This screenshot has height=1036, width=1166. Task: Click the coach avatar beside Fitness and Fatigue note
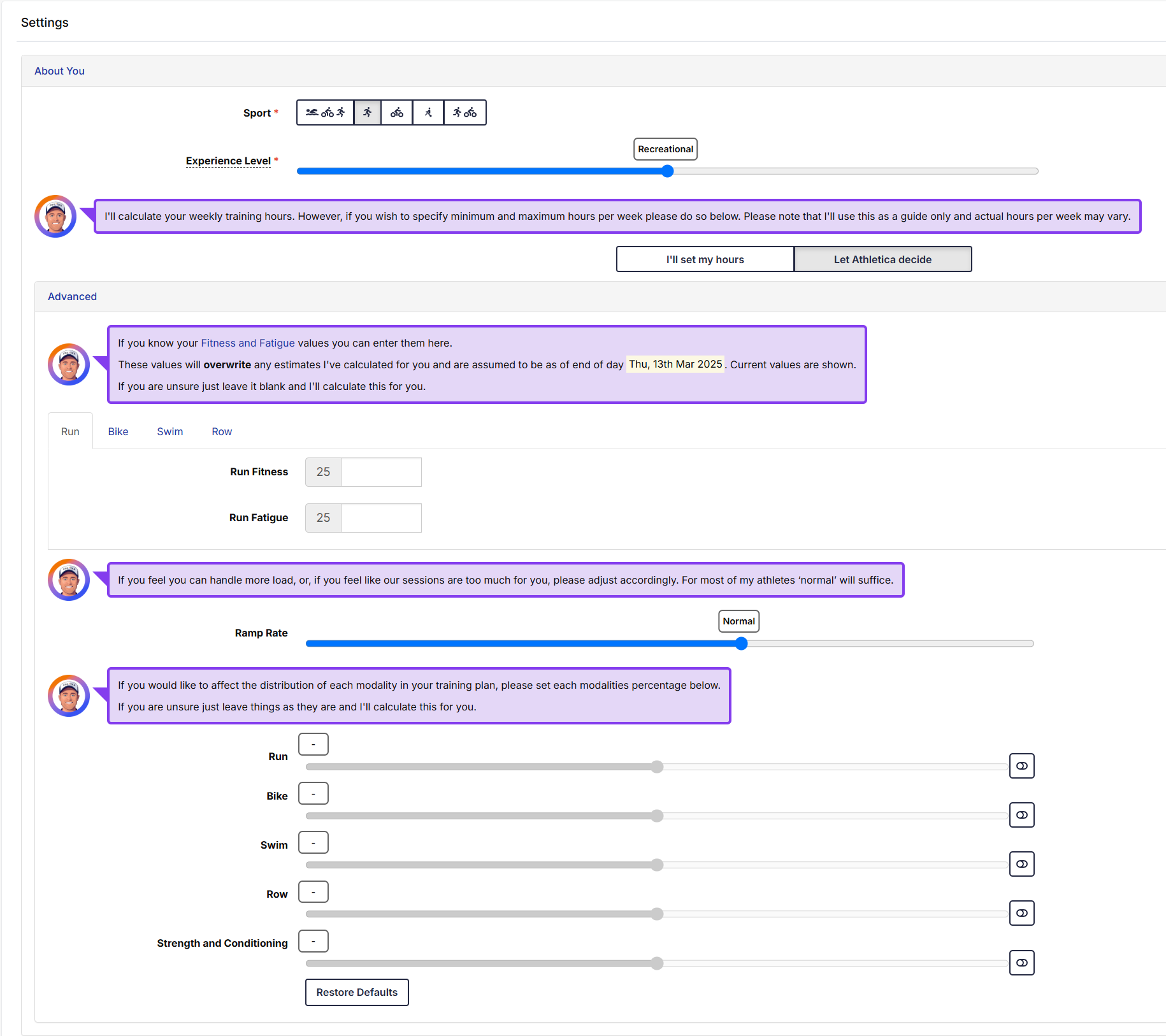pyautogui.click(x=69, y=364)
